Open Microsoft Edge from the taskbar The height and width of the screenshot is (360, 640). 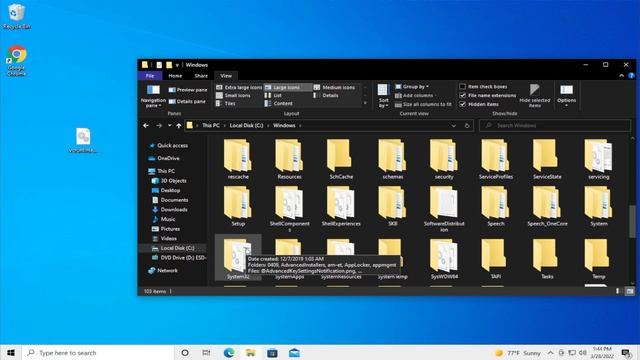click(229, 353)
